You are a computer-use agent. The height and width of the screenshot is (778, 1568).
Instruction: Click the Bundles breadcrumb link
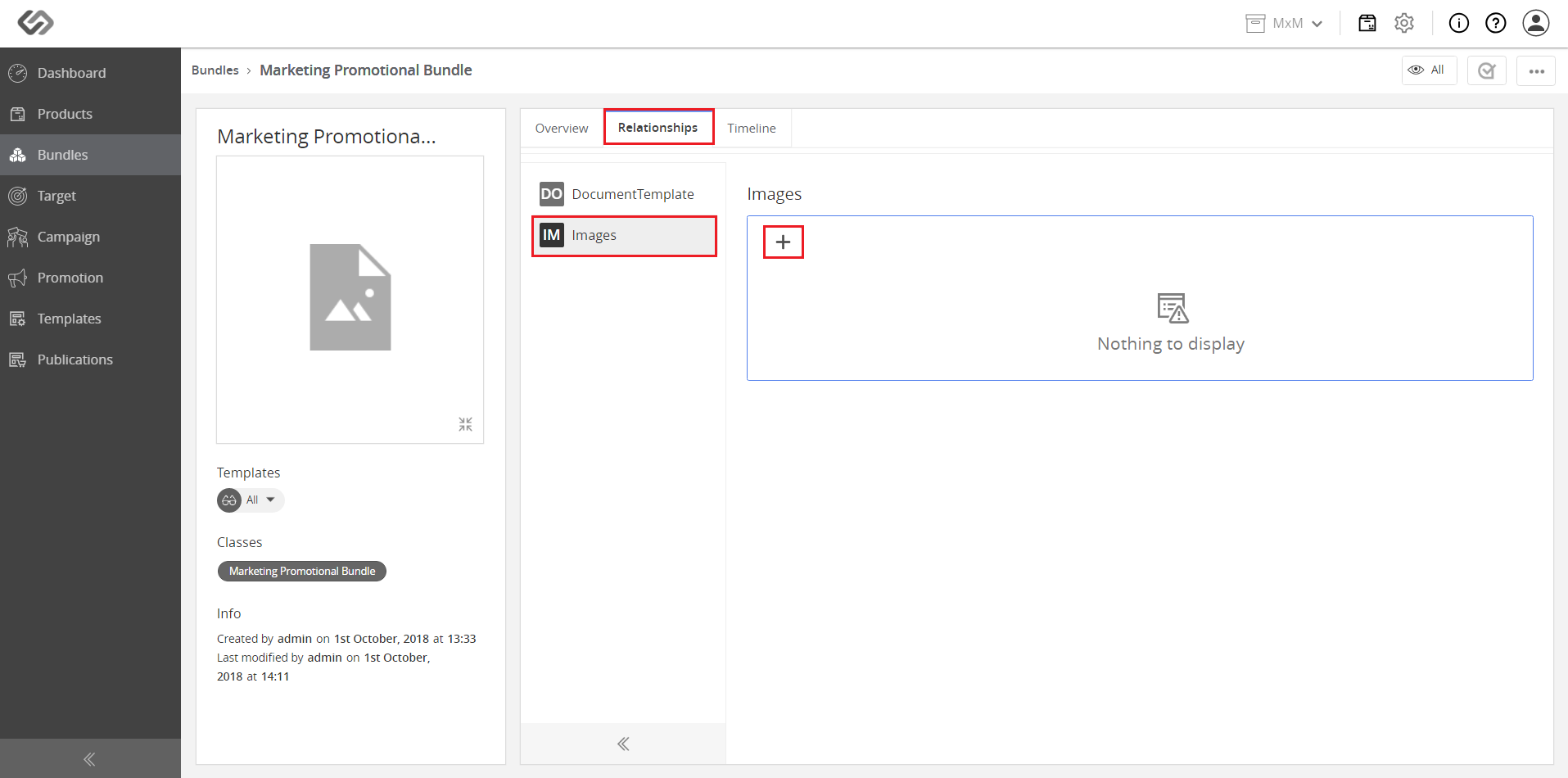click(215, 70)
